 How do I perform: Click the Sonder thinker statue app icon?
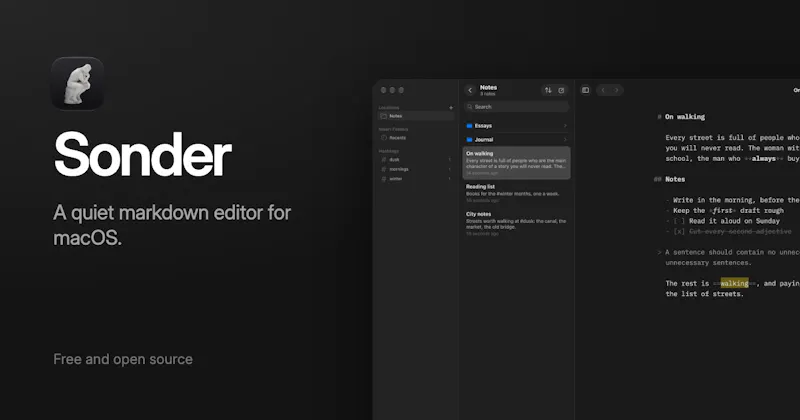[78, 83]
